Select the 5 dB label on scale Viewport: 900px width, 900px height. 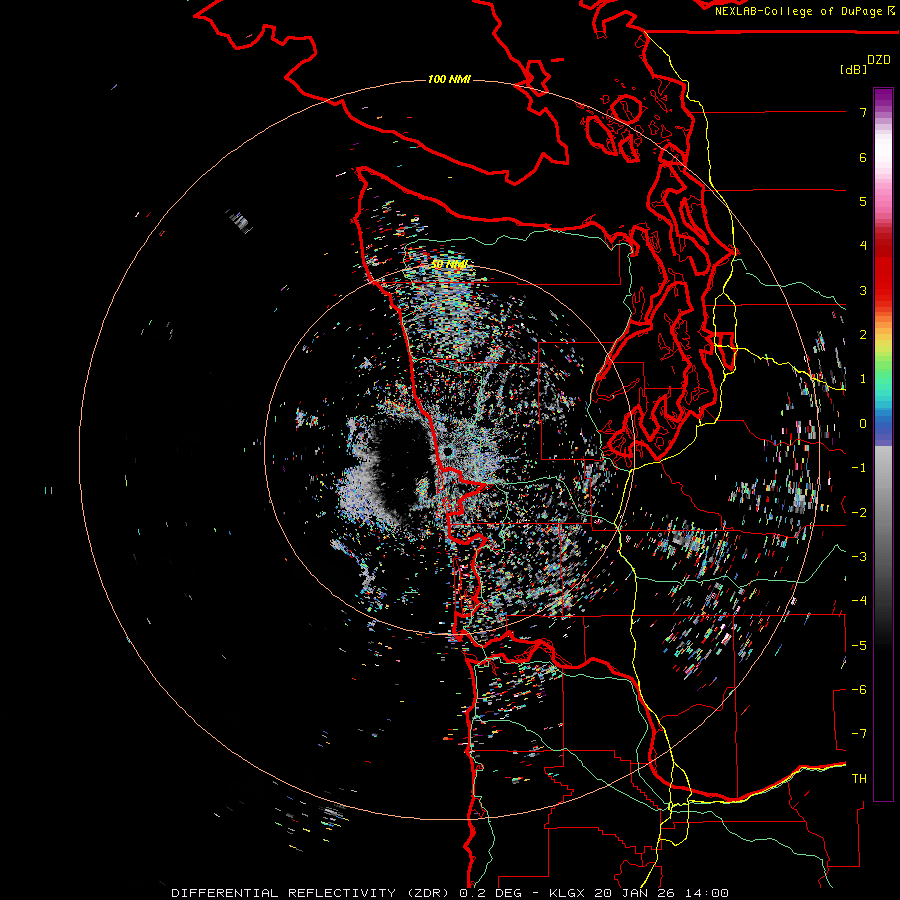click(x=863, y=201)
